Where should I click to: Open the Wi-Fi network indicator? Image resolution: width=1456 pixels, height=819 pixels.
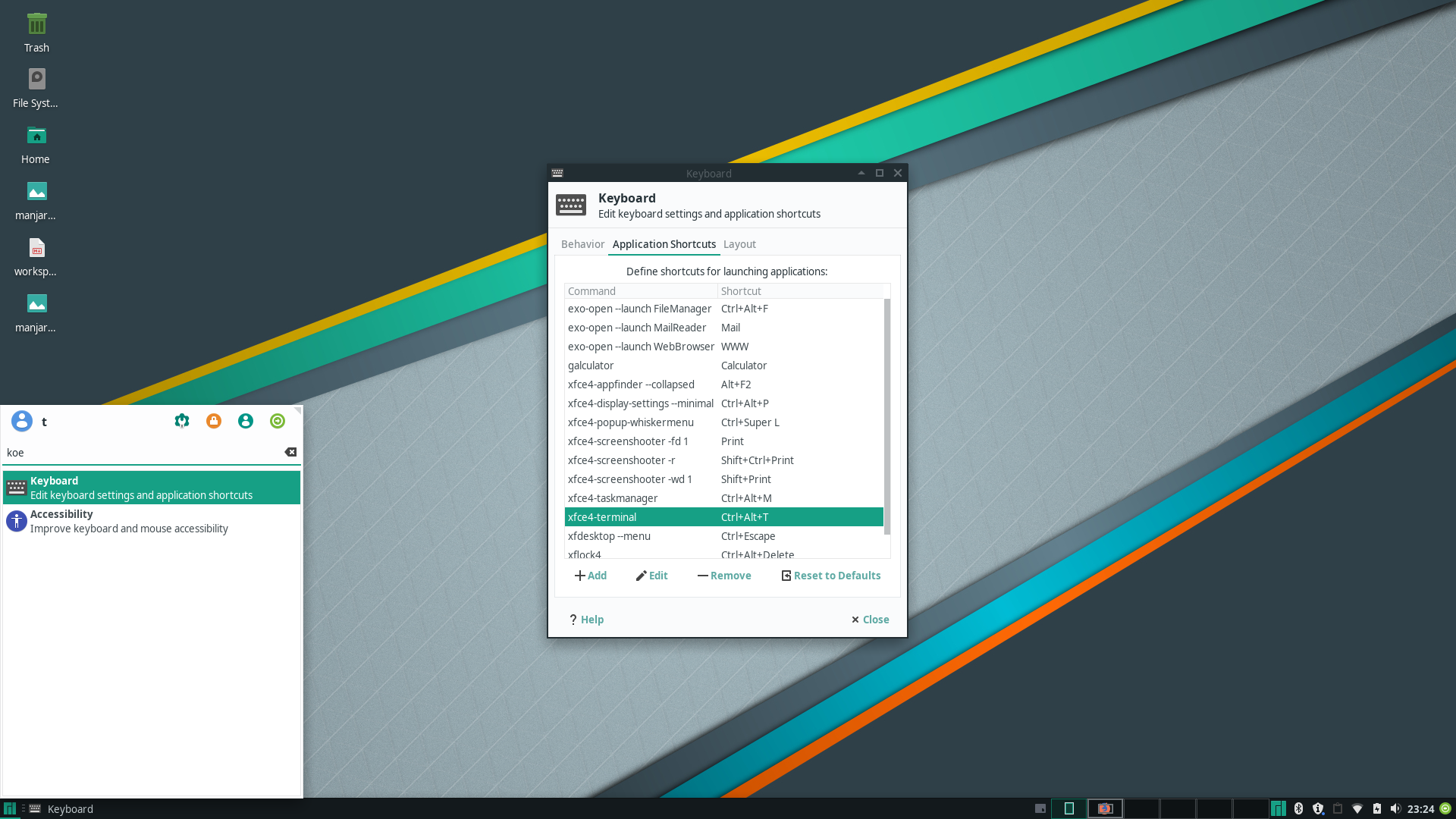tap(1357, 808)
